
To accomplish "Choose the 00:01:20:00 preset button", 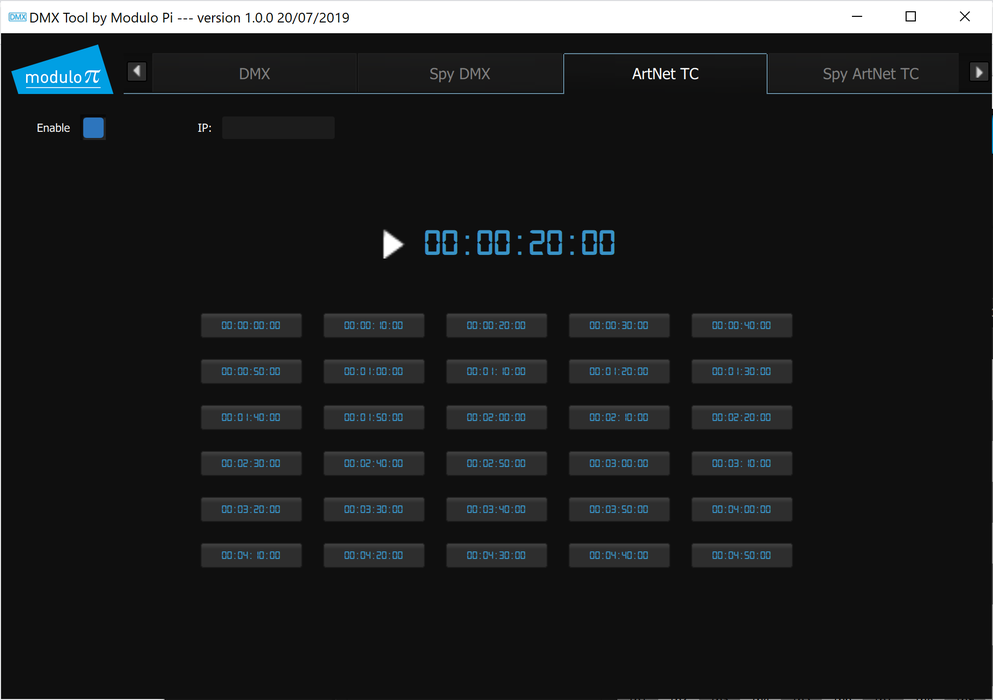I will pyautogui.click(x=619, y=371).
